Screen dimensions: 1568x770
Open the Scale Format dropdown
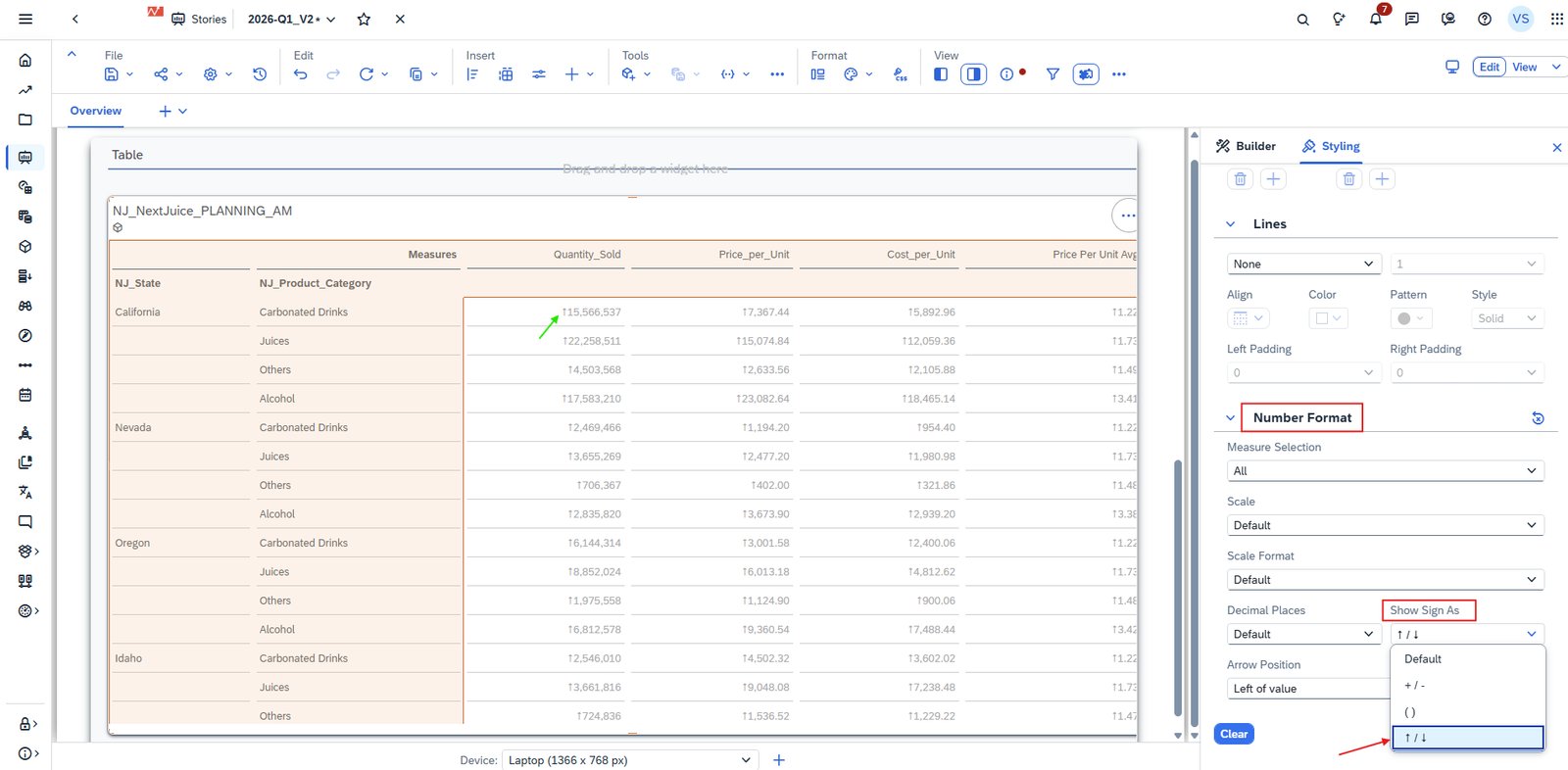(1385, 580)
